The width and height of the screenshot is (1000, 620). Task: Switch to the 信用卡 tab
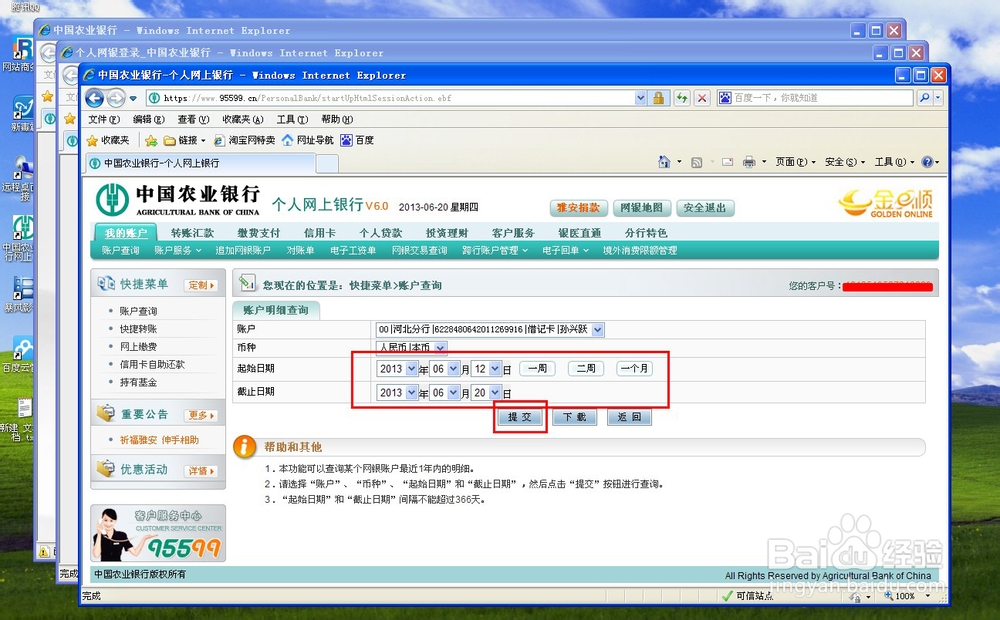click(319, 233)
